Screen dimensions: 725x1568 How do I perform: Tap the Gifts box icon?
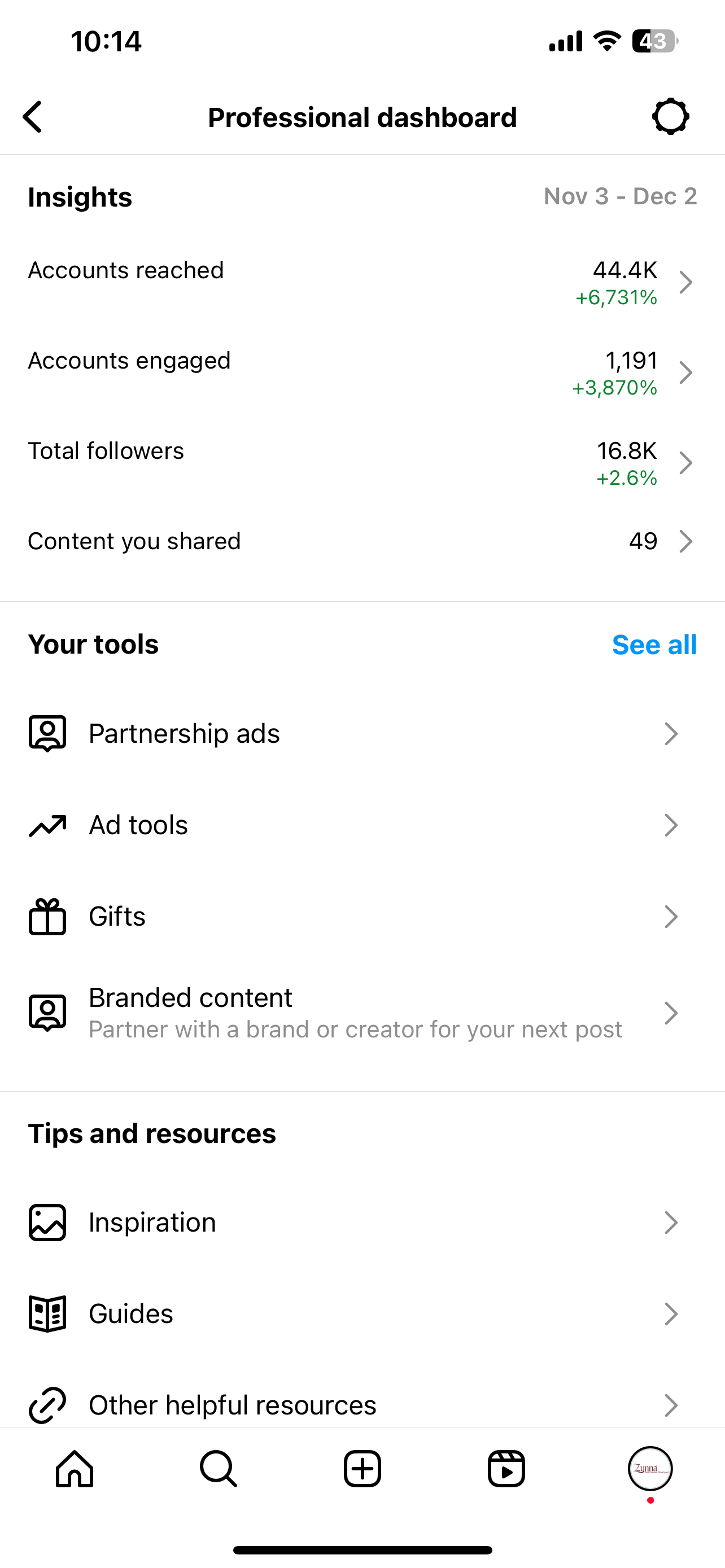pyautogui.click(x=47, y=916)
